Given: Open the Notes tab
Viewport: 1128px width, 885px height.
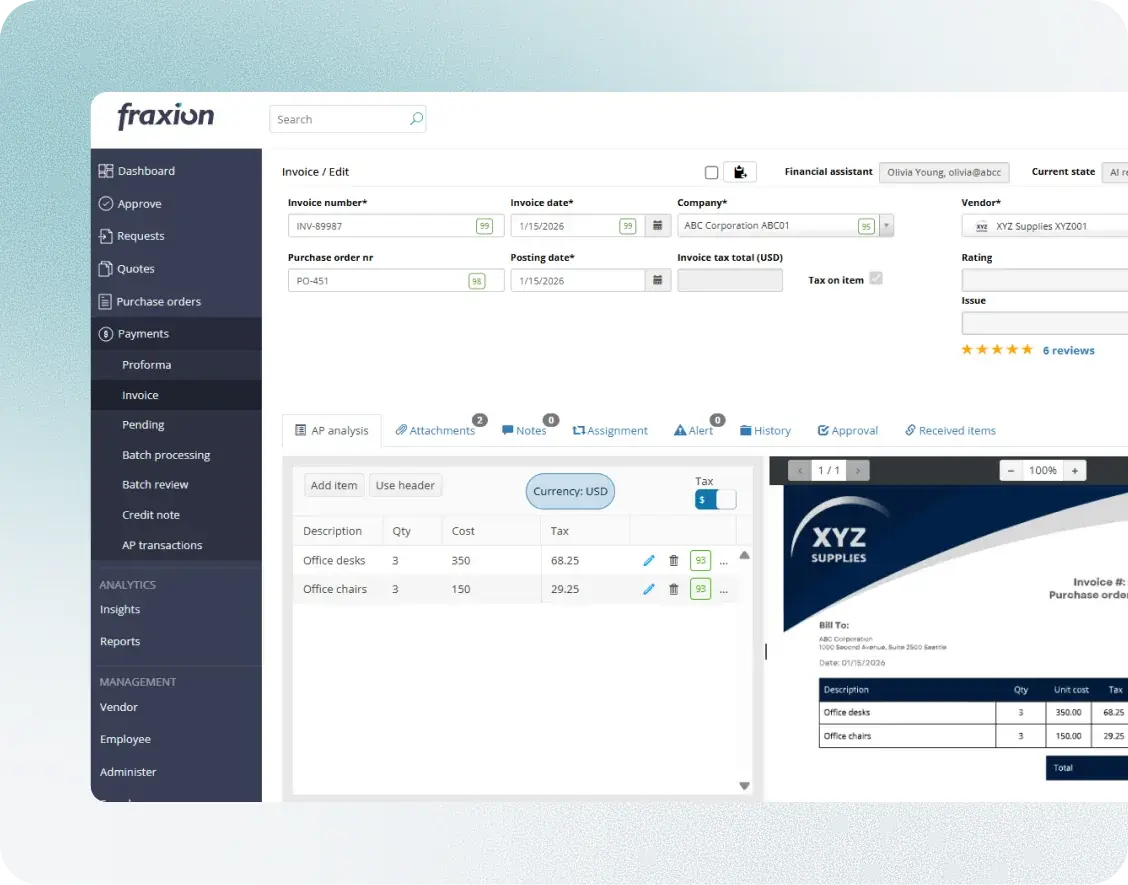Looking at the screenshot, I should 524,430.
